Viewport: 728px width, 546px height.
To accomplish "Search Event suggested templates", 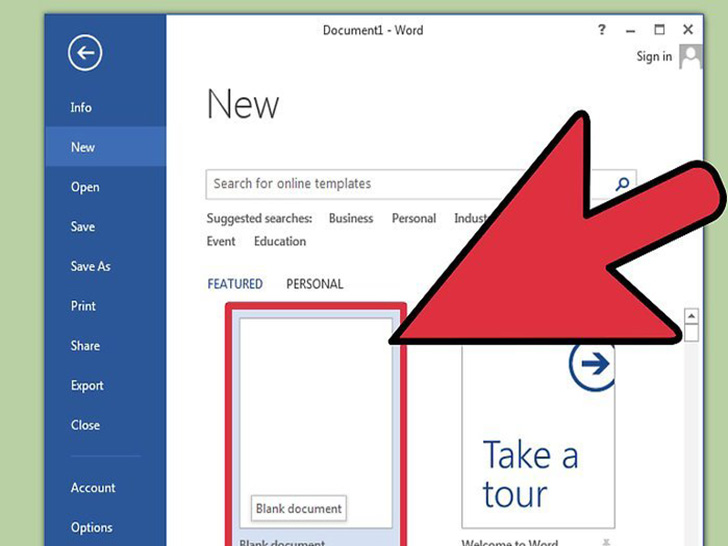I will click(221, 241).
